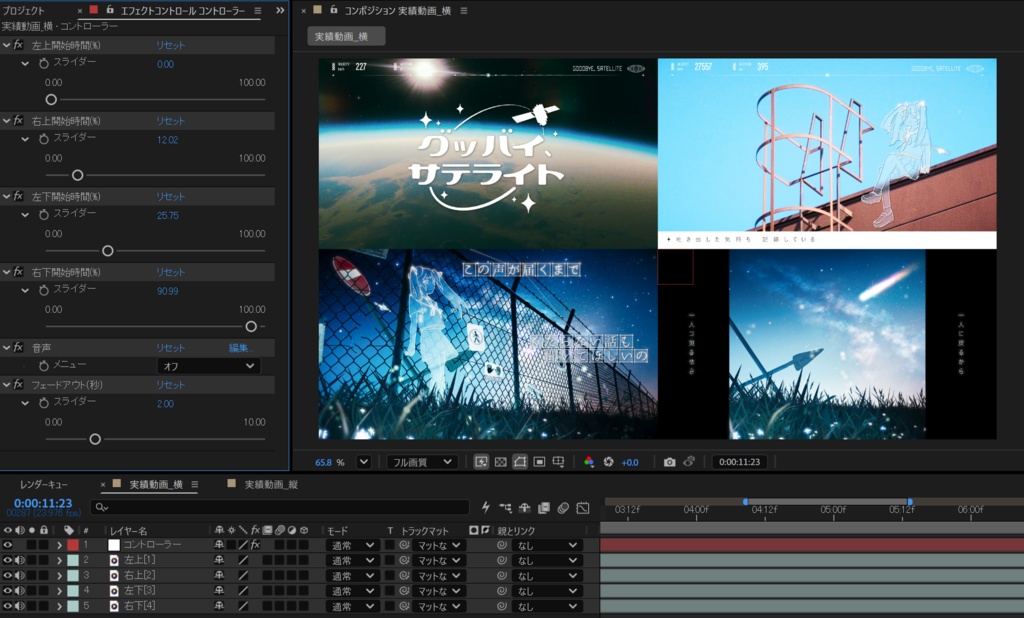Collapse the スライダー row under 左下開始時間
The height and width of the screenshot is (618, 1024).
pos(25,215)
